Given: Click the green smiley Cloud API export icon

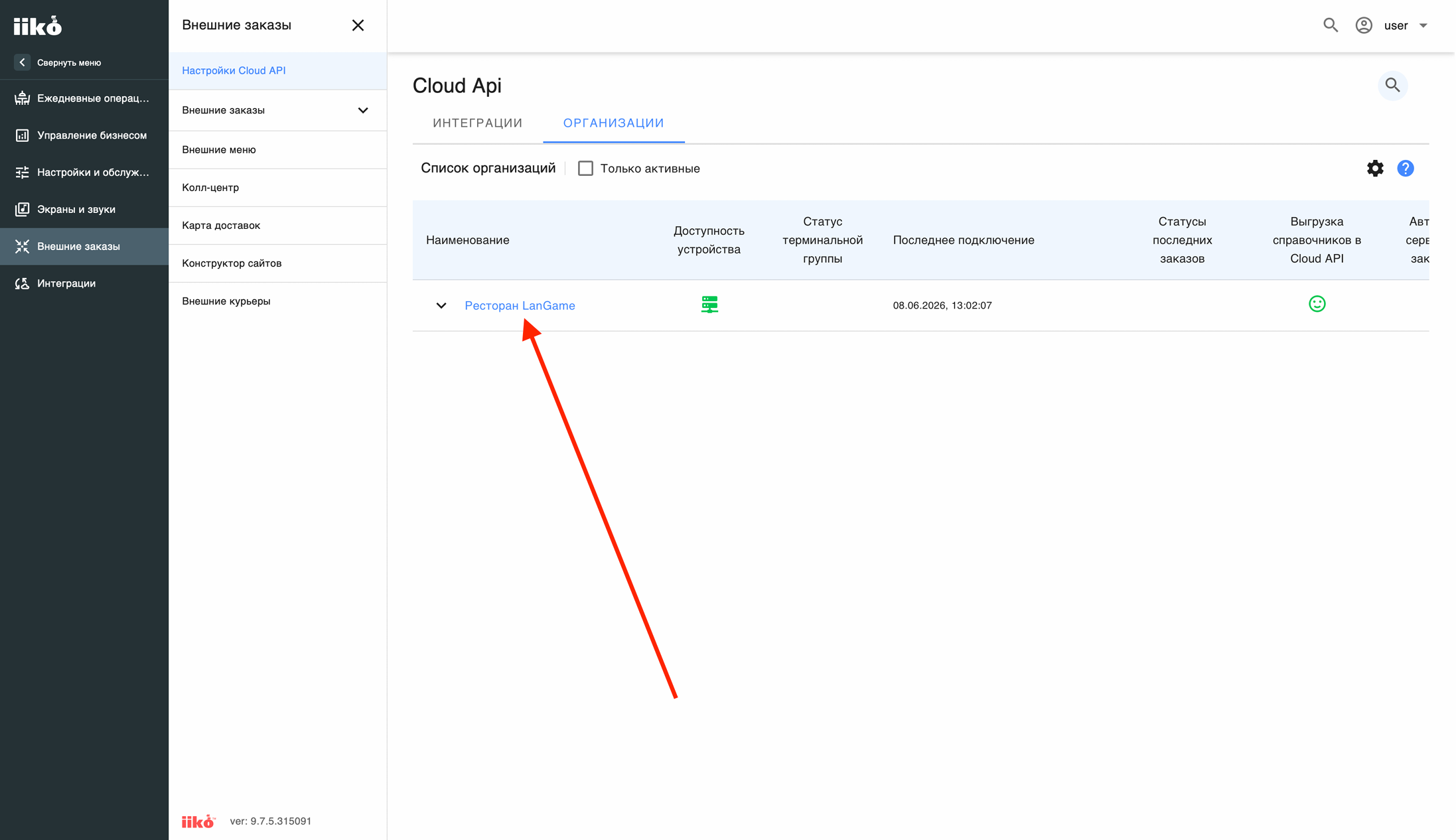Looking at the screenshot, I should pos(1317,304).
